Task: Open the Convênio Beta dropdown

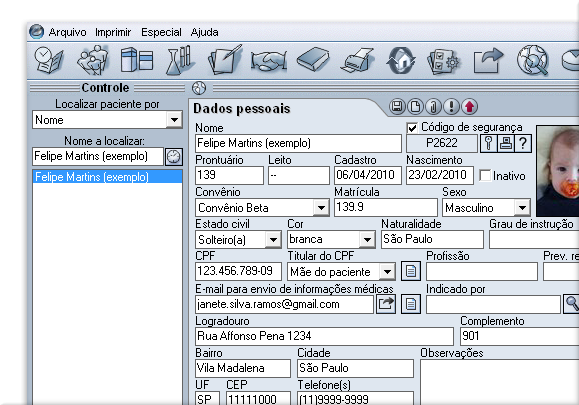Action: click(x=321, y=207)
